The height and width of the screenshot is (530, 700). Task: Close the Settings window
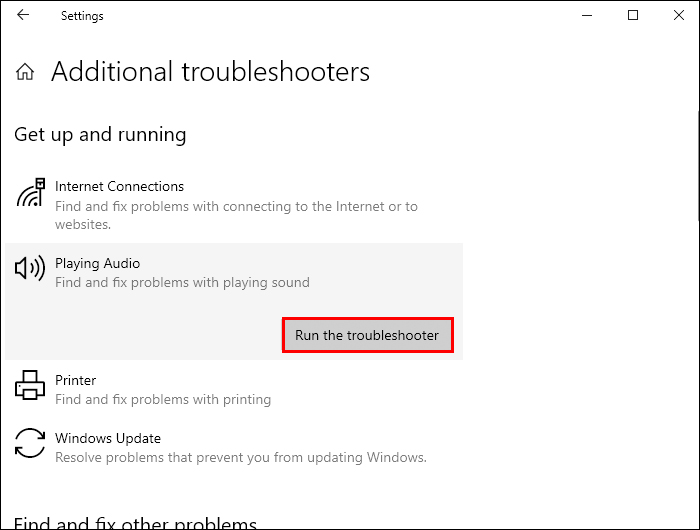point(679,15)
